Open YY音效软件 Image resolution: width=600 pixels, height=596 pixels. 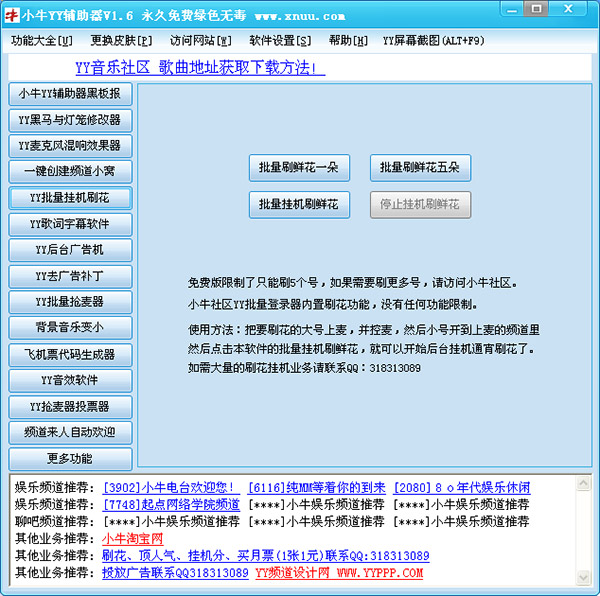[x=70, y=381]
